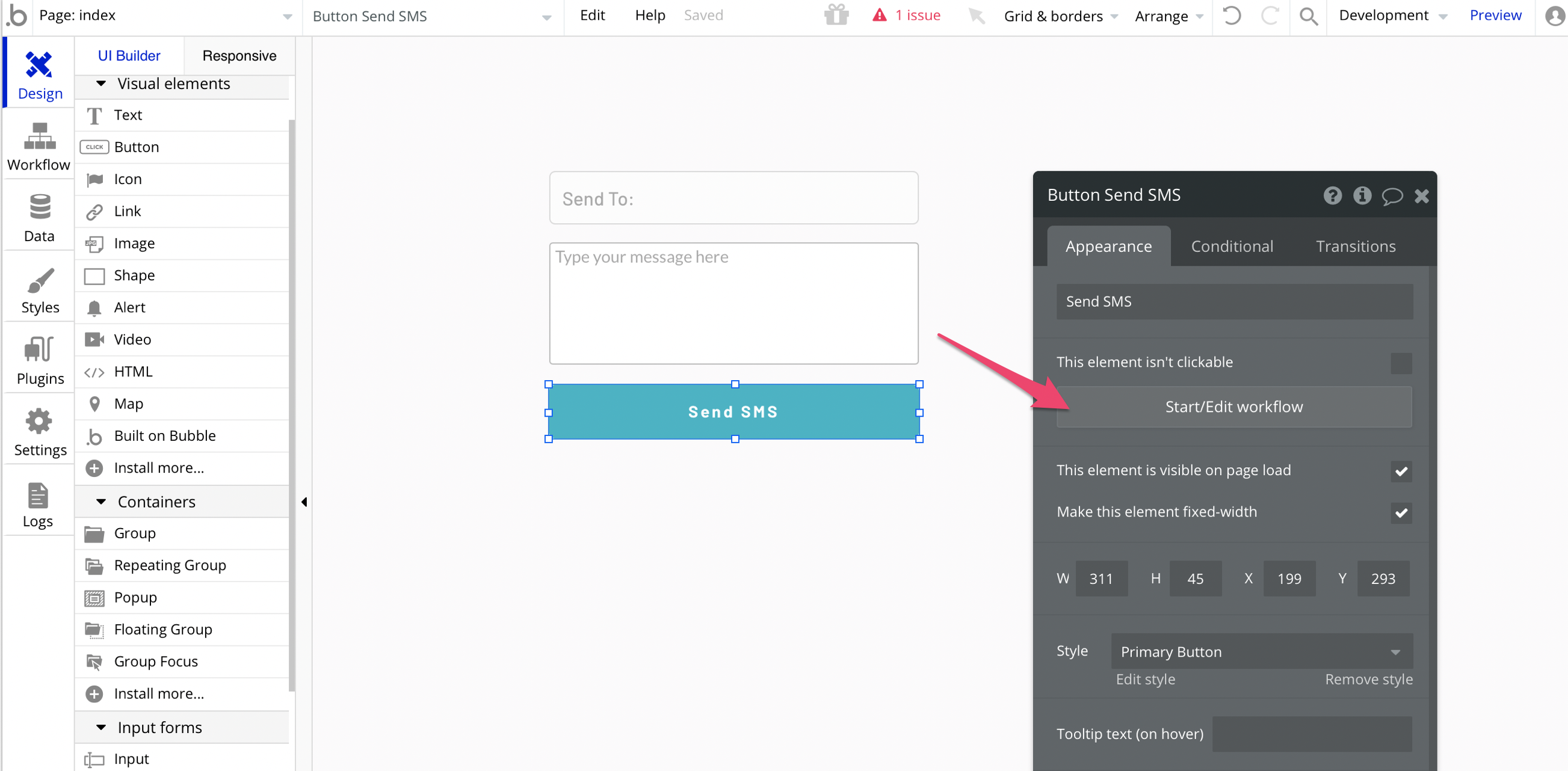Select the Shape visual element
1568x771 pixels.
pyautogui.click(x=181, y=275)
